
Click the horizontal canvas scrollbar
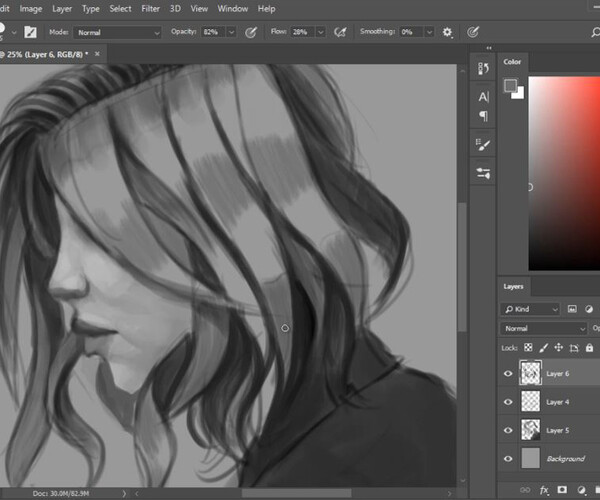pyautogui.click(x=297, y=493)
